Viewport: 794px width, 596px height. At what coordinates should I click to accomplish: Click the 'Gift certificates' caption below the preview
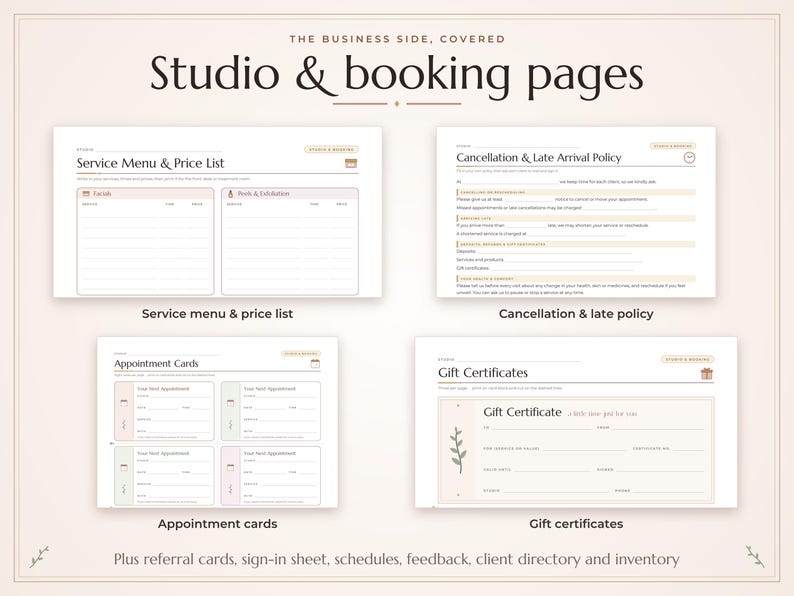576,524
